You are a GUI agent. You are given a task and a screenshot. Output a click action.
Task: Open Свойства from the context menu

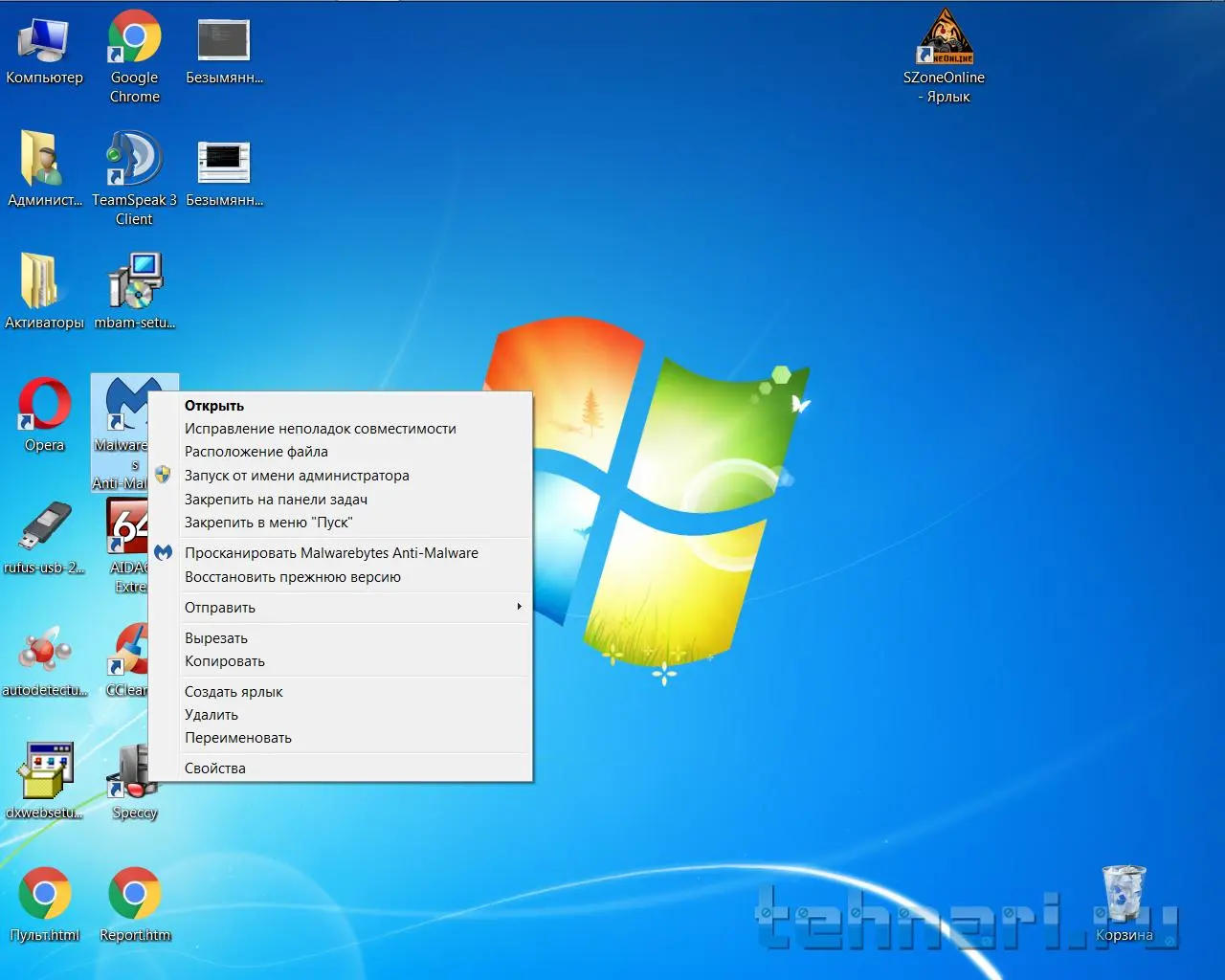pyautogui.click(x=215, y=768)
